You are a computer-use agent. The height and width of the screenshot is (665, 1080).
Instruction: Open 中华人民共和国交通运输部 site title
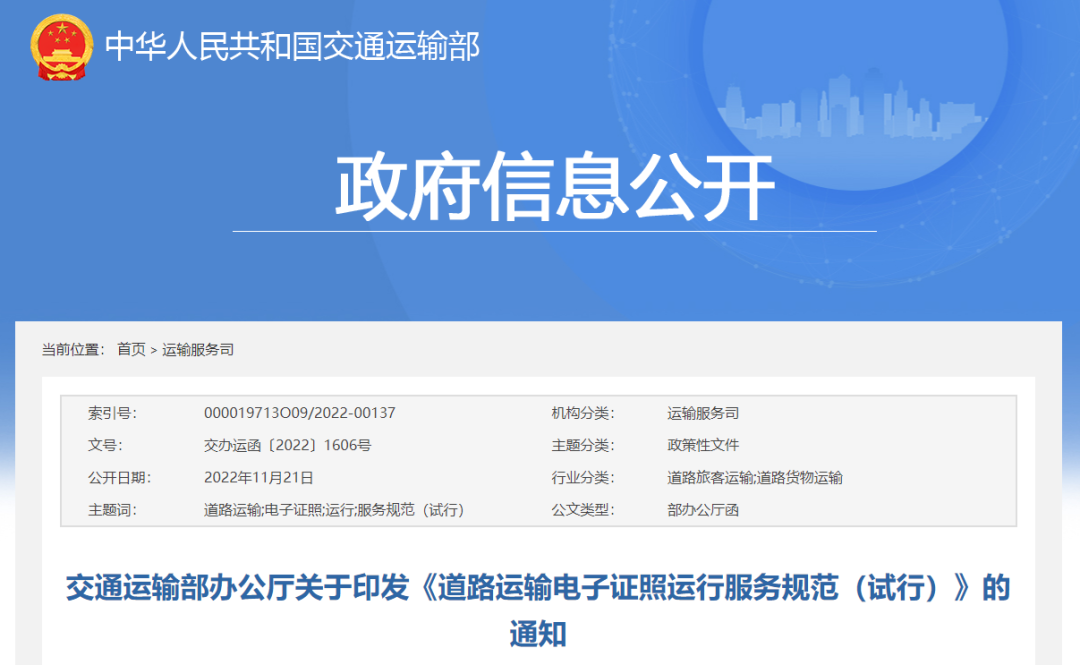coord(292,47)
